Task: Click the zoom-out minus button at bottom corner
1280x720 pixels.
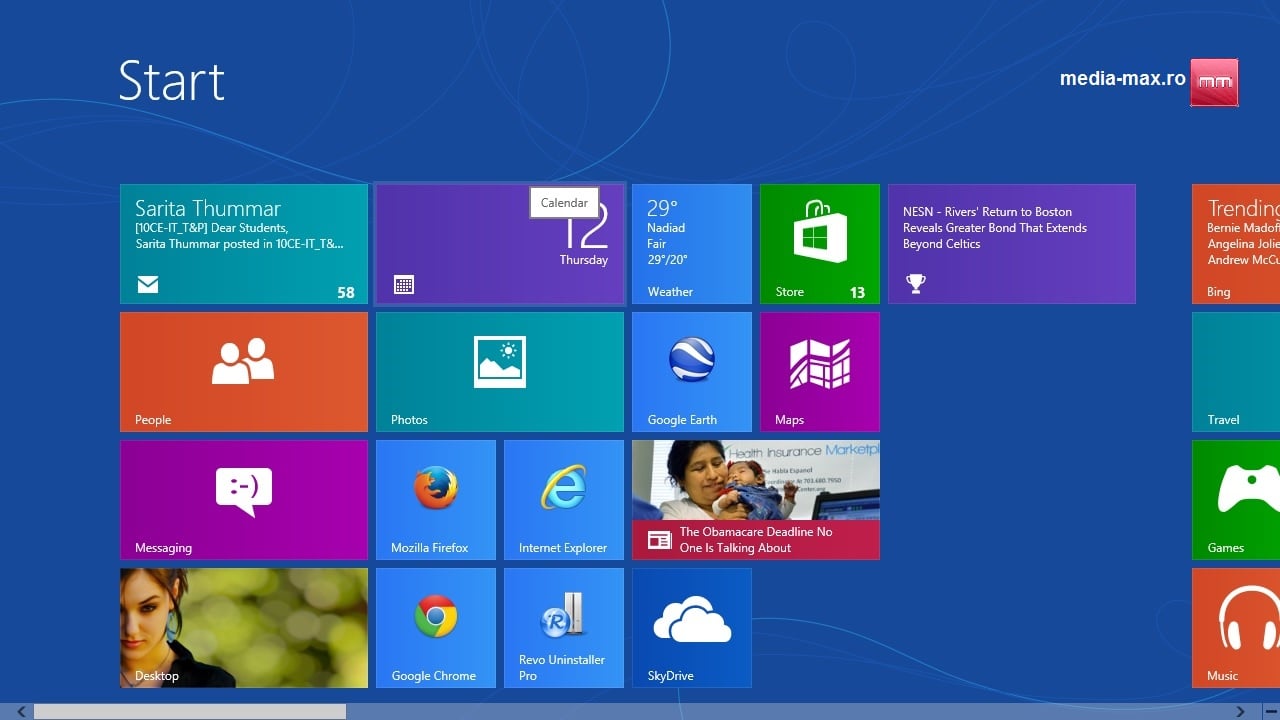Action: point(1270,712)
